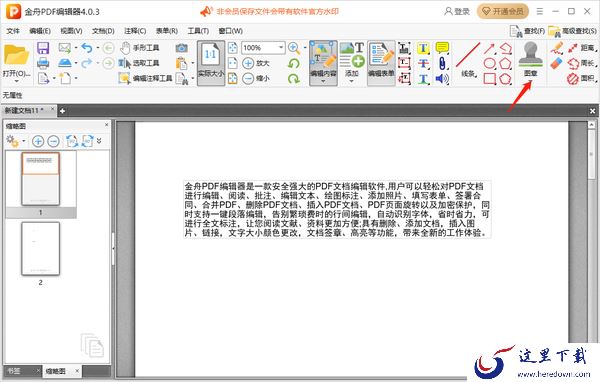Expand the Add (添加) dropdown arrow
The width and height of the screenshot is (600, 382).
point(352,81)
